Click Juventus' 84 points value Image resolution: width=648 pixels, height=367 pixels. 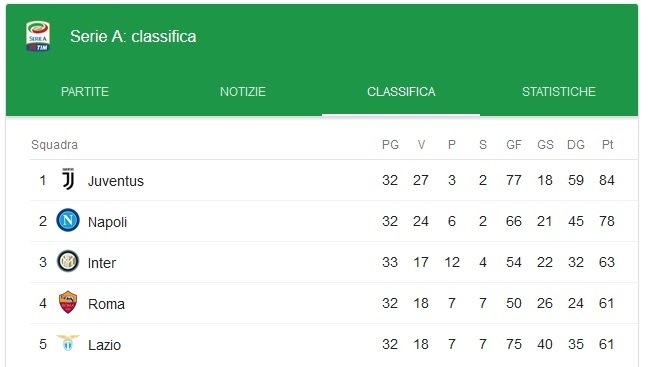point(607,180)
